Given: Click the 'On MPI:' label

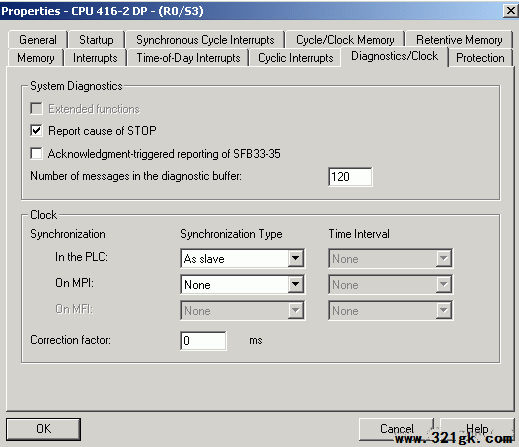Looking at the screenshot, I should click(x=74, y=283).
